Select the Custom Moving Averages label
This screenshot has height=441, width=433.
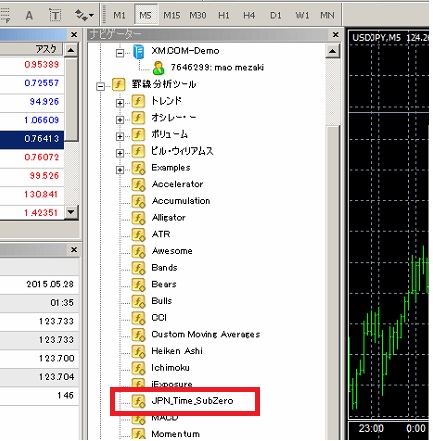[x=206, y=334]
